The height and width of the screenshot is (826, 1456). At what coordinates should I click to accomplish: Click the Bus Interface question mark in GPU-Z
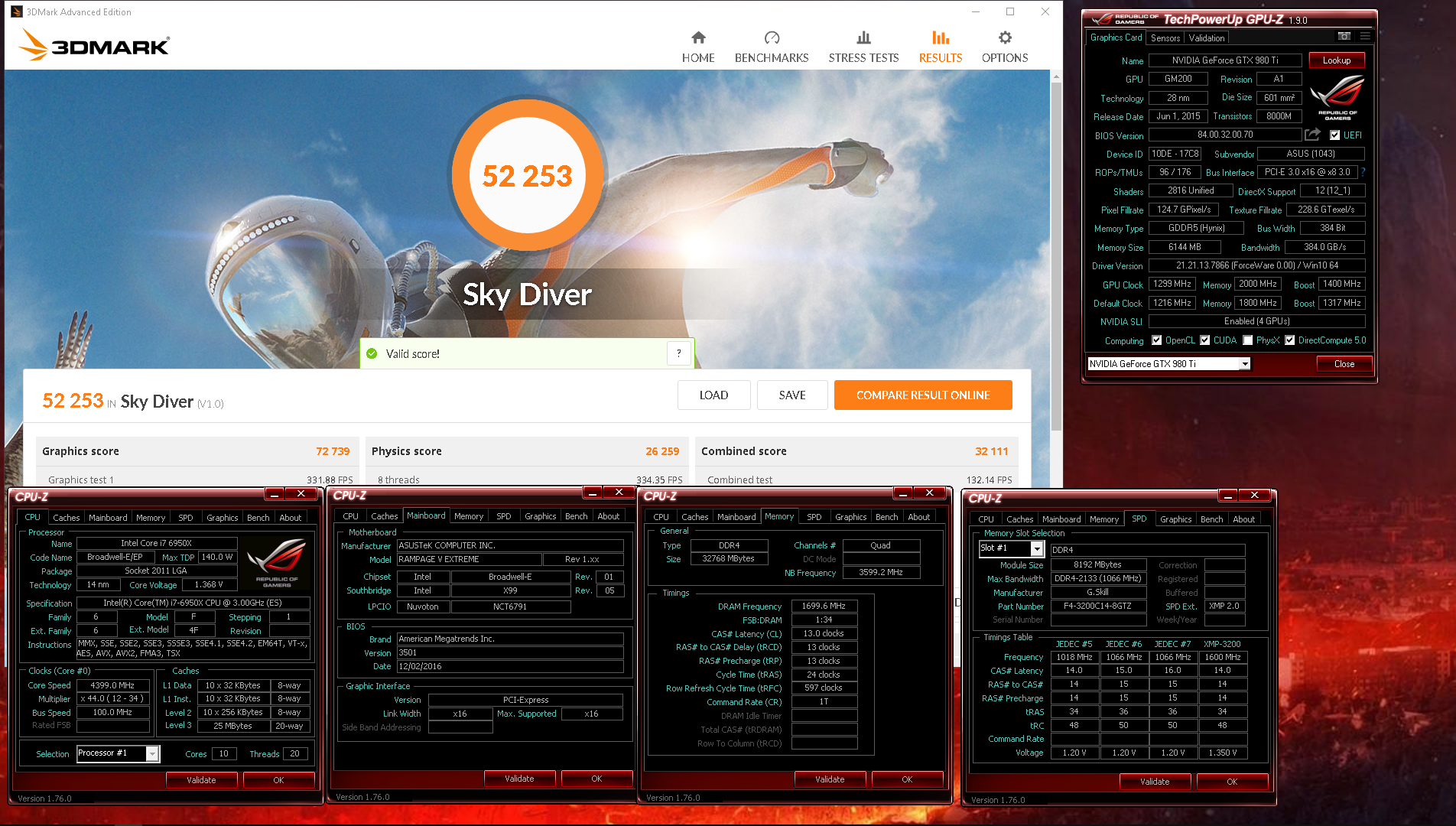1363,172
